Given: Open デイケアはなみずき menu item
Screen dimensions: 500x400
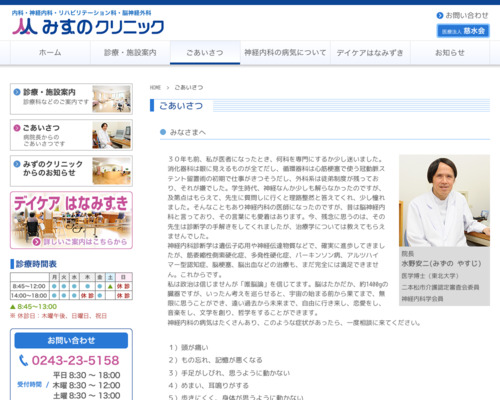Looking at the screenshot, I should [370, 53].
